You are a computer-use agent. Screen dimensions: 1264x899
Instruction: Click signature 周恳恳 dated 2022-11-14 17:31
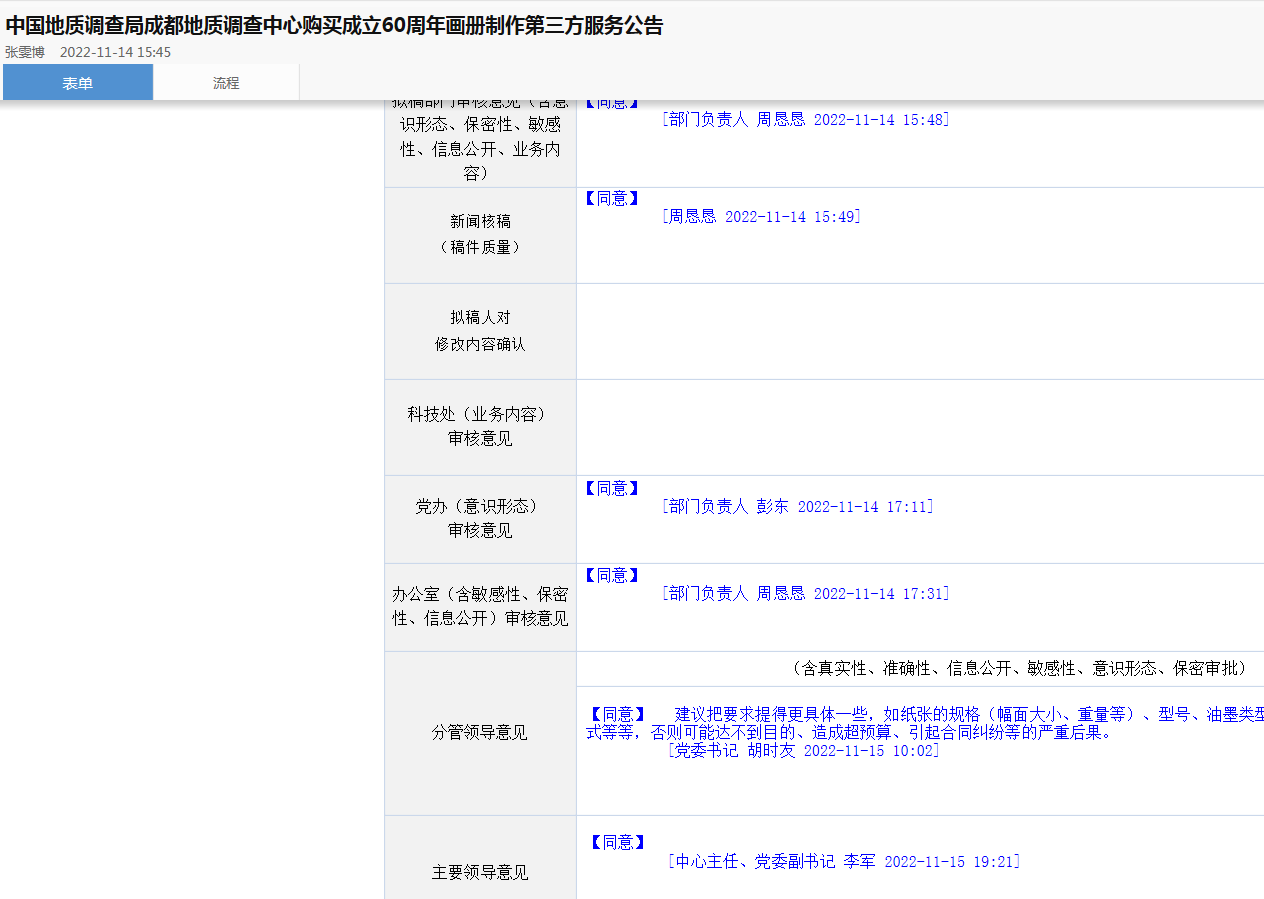[x=805, y=593]
